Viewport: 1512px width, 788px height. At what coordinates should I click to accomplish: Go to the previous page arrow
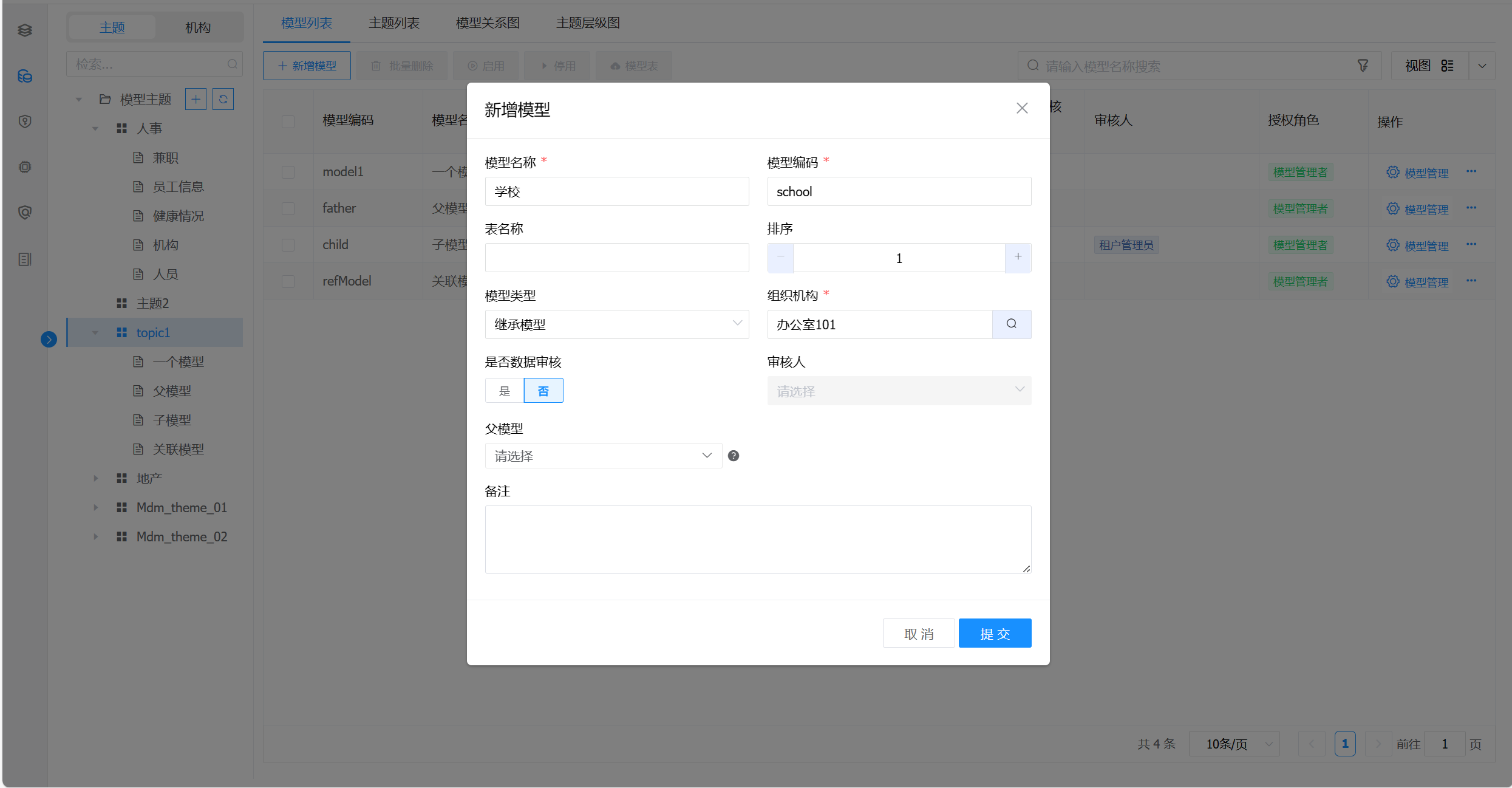point(1312,744)
